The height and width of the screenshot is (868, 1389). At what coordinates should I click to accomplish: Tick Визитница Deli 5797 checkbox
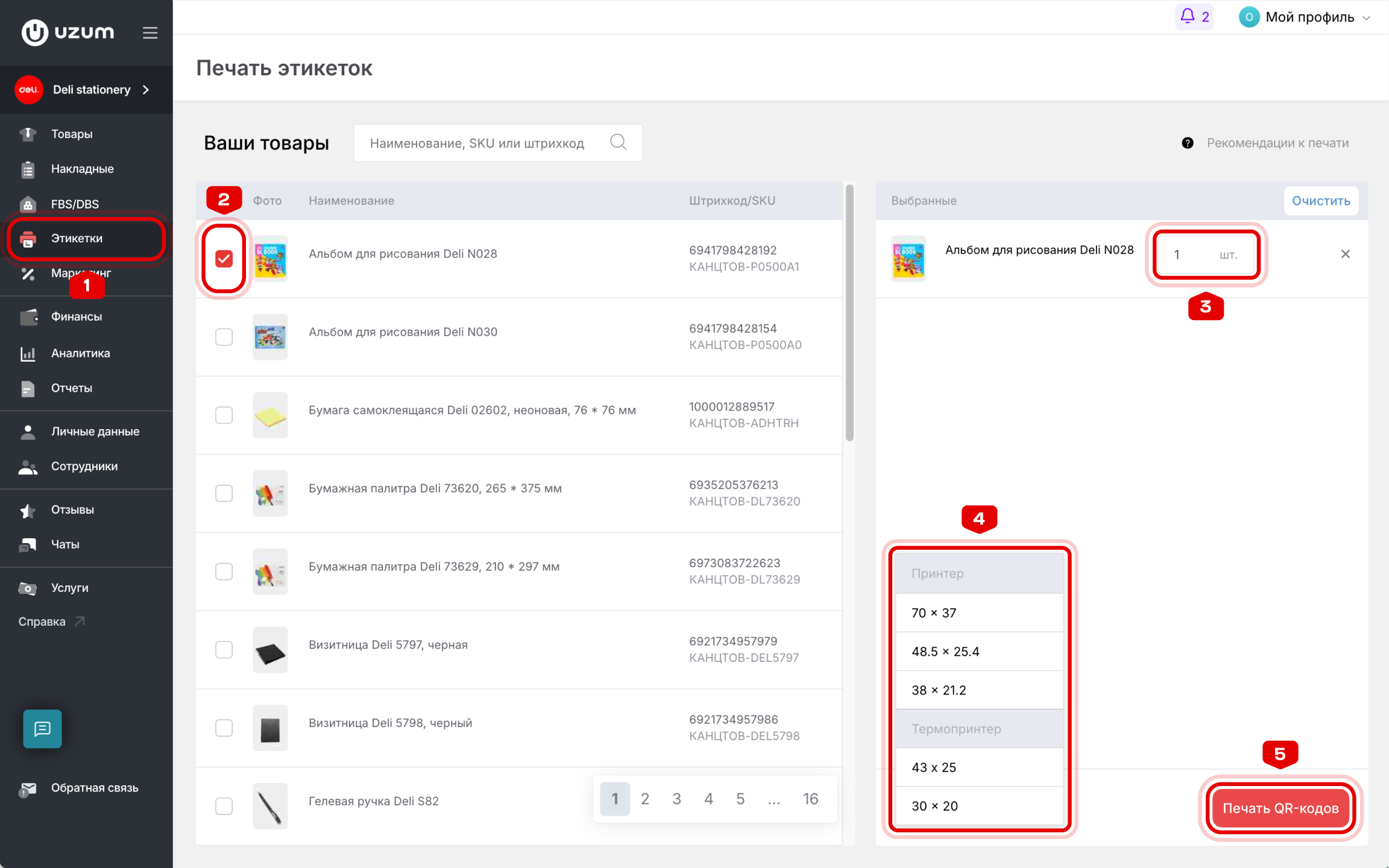coord(224,650)
